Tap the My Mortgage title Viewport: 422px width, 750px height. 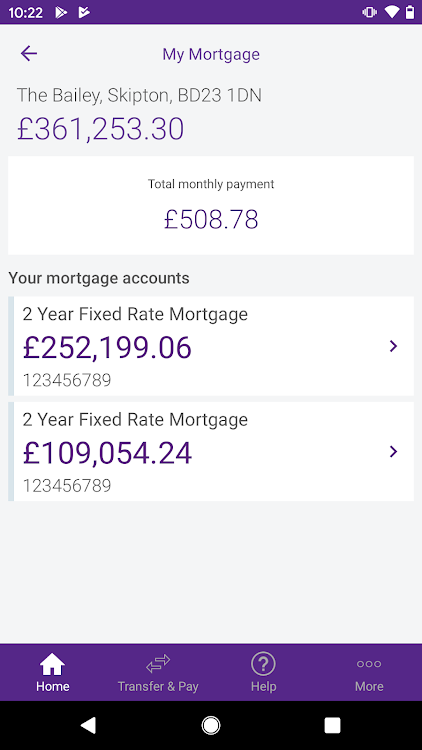click(x=211, y=54)
